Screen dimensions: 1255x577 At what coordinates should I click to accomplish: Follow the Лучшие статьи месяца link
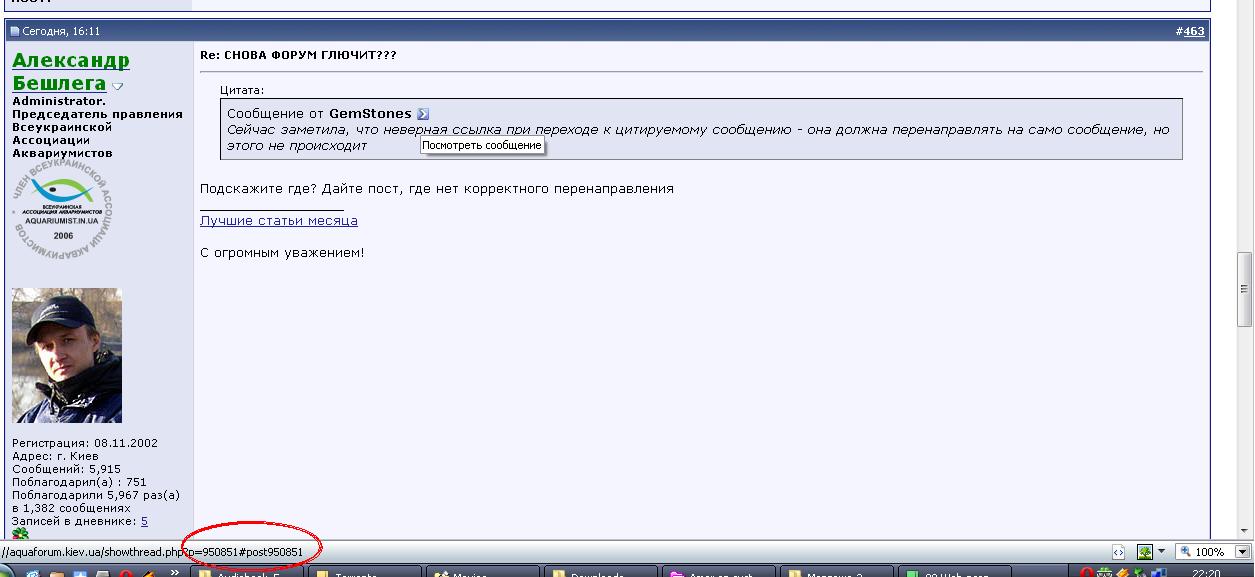click(x=278, y=220)
